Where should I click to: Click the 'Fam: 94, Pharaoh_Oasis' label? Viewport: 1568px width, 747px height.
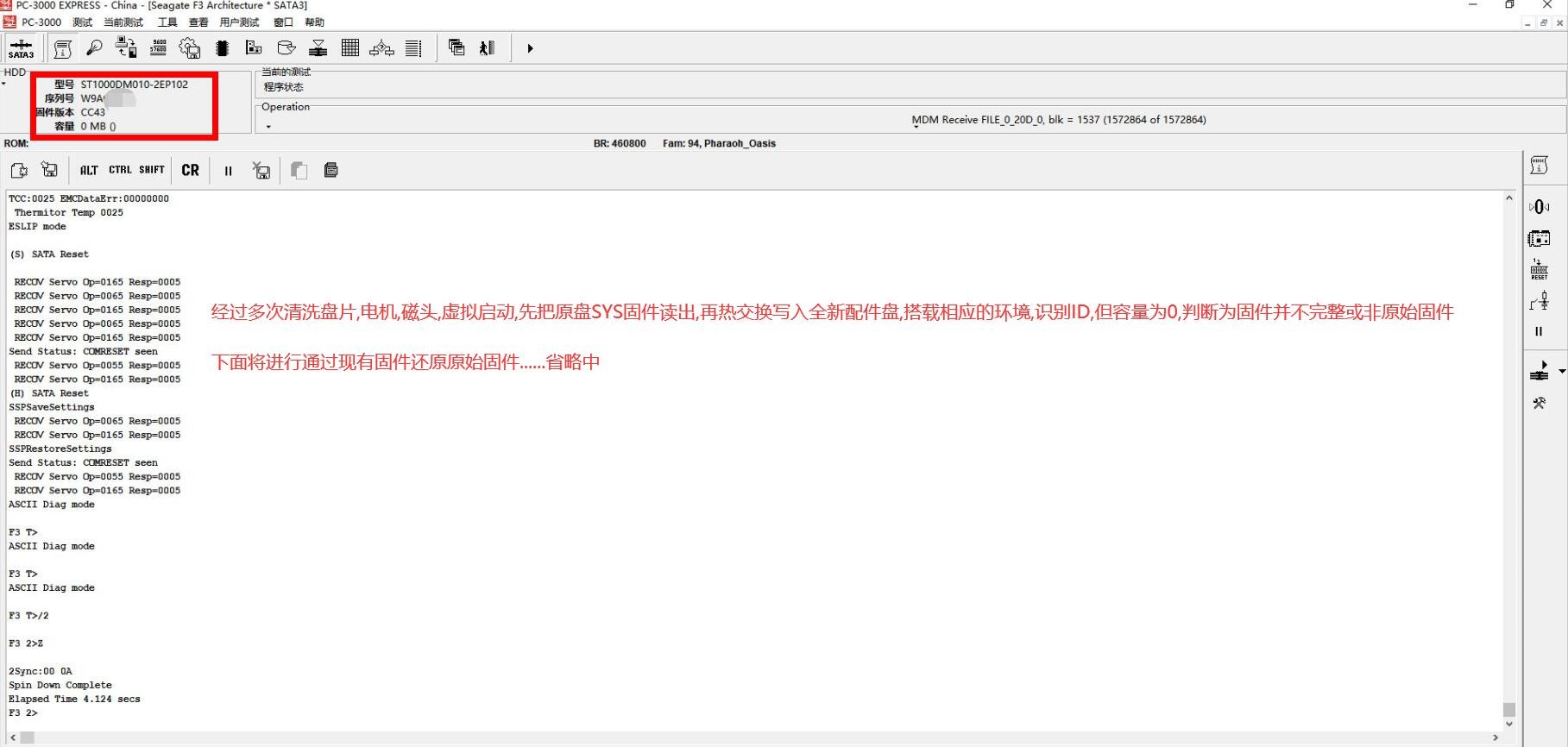[x=719, y=143]
